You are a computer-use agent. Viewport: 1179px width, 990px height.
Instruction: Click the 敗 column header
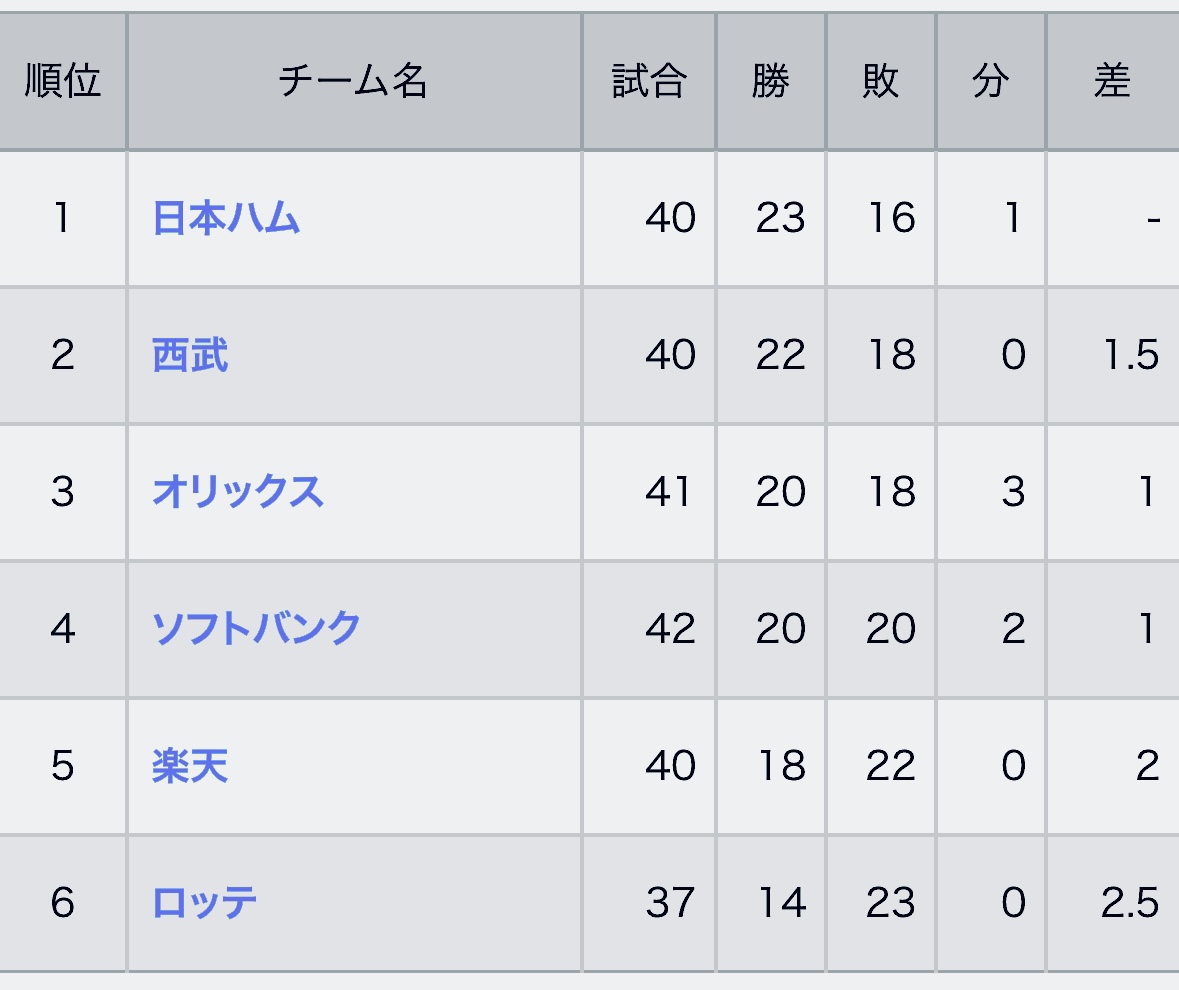[880, 81]
